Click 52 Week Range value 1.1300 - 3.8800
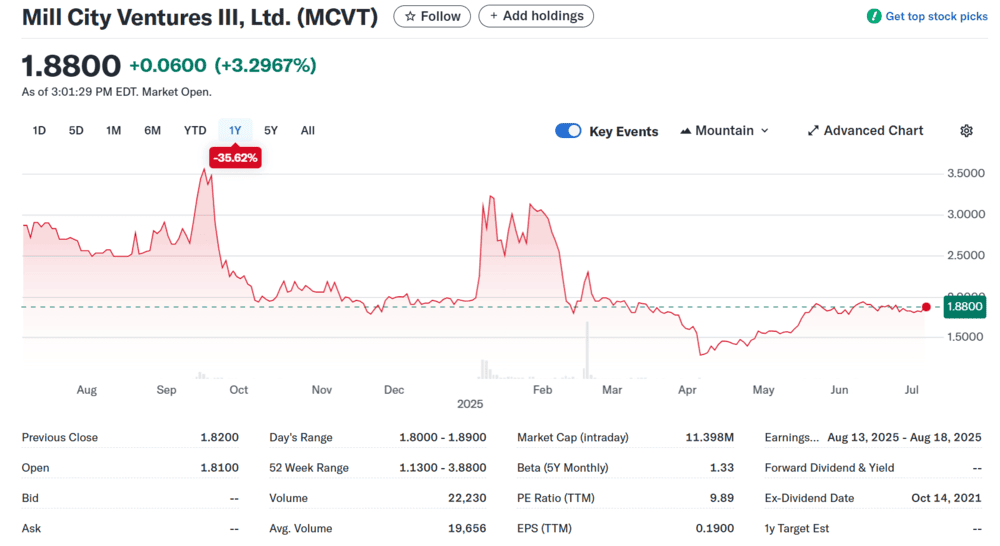Image resolution: width=1000 pixels, height=546 pixels. [x=443, y=468]
